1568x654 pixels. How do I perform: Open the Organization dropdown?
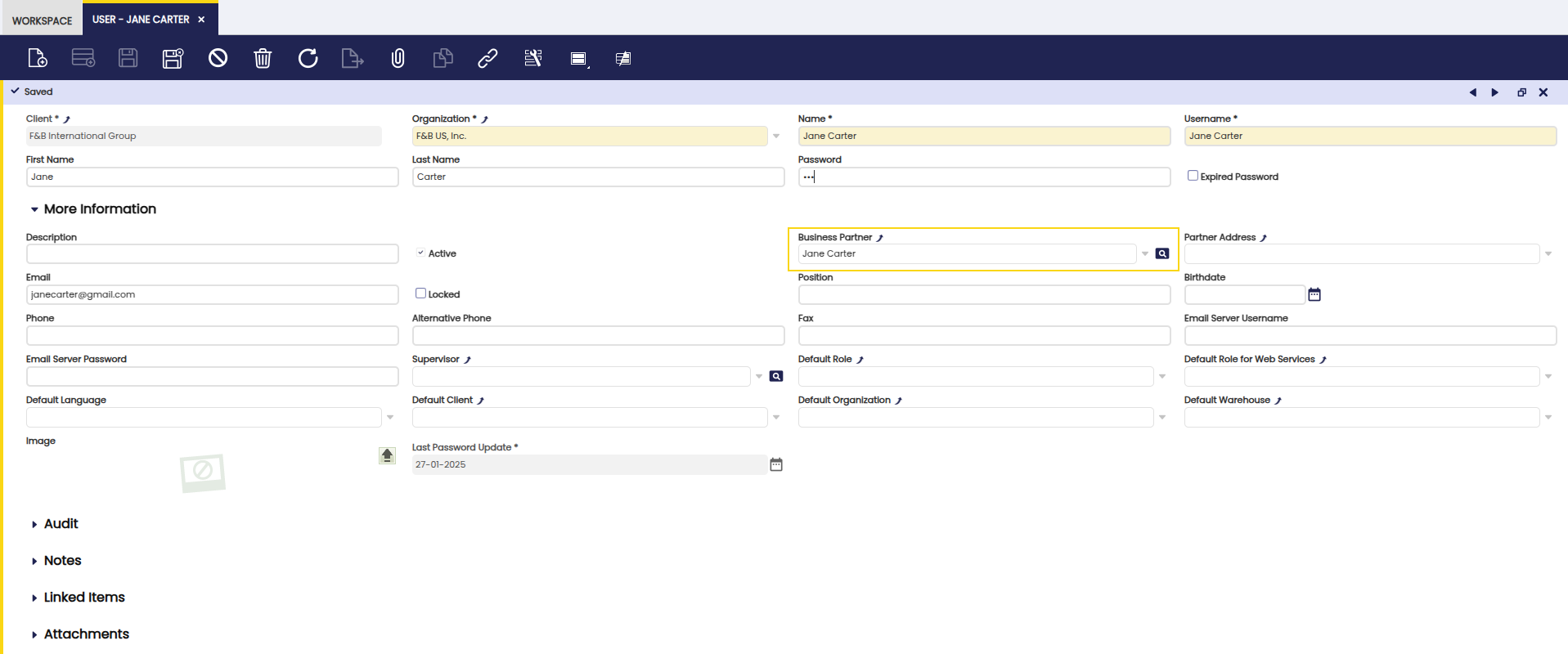pos(776,137)
